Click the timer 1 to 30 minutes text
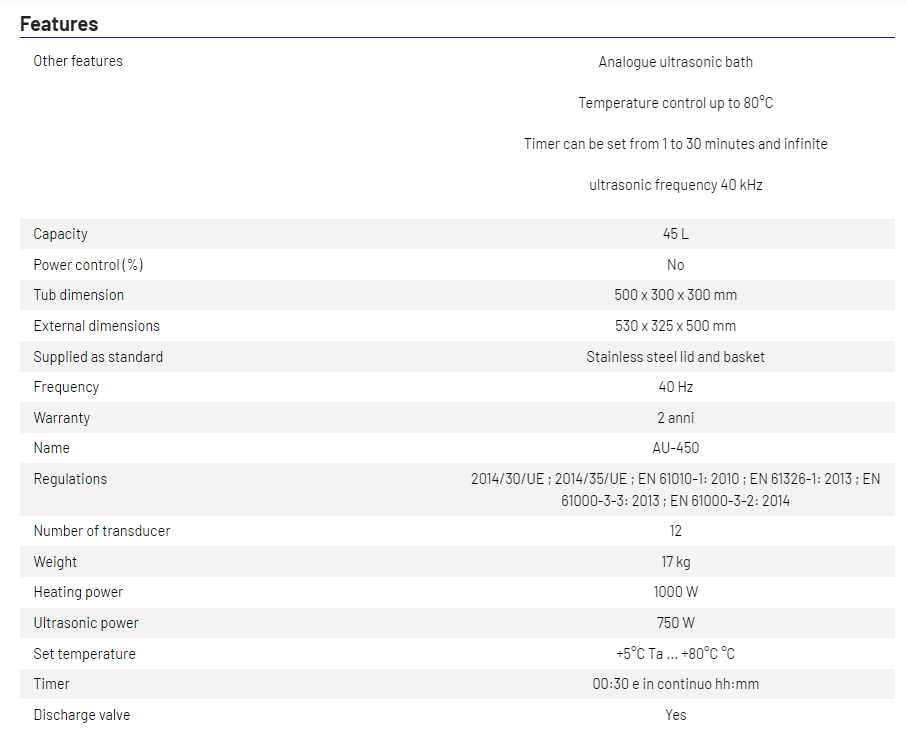The height and width of the screenshot is (743, 906). (676, 144)
